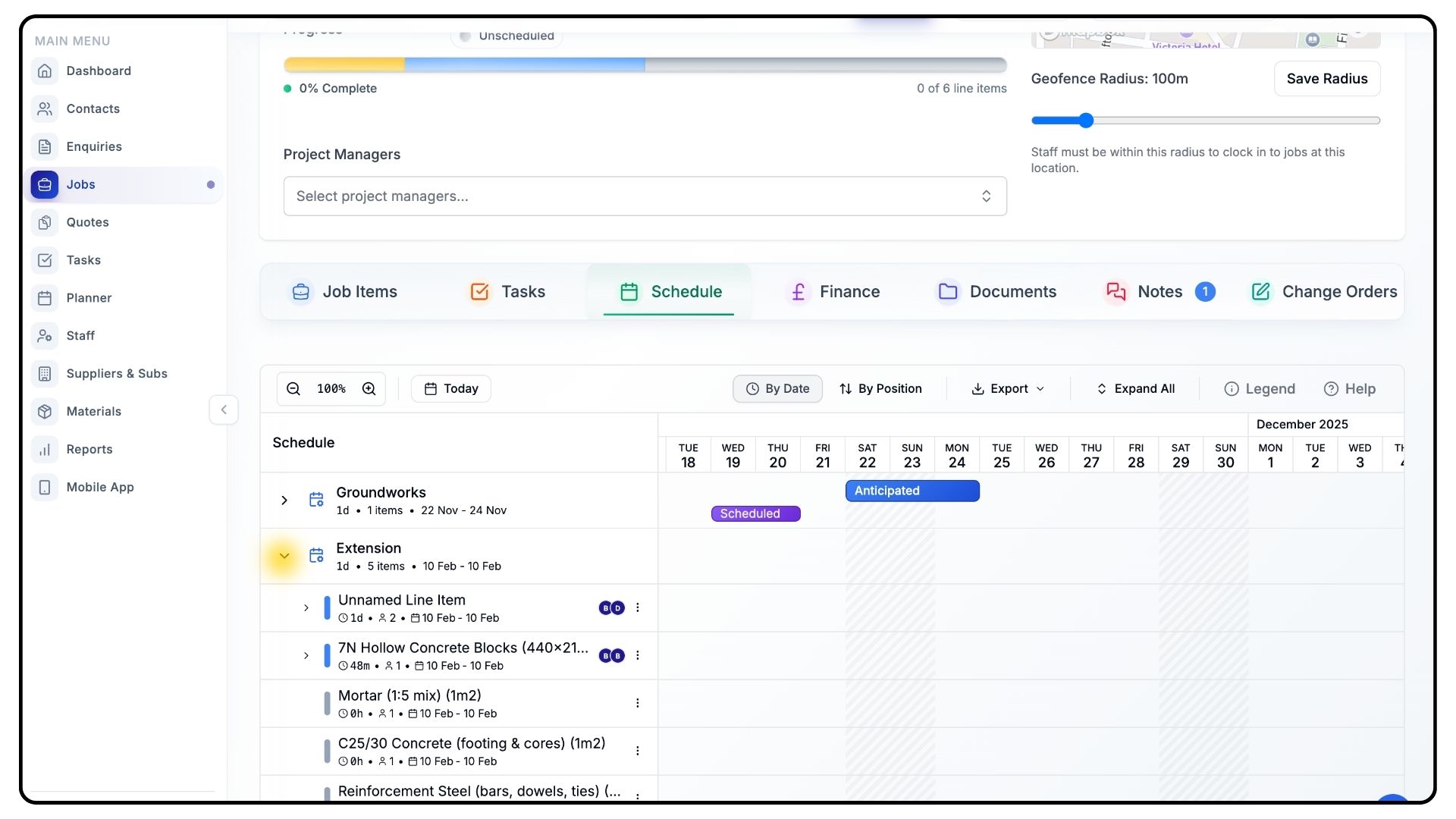Open three-dot menu for Mortar line item
The image size is (1456, 819).
[638, 703]
